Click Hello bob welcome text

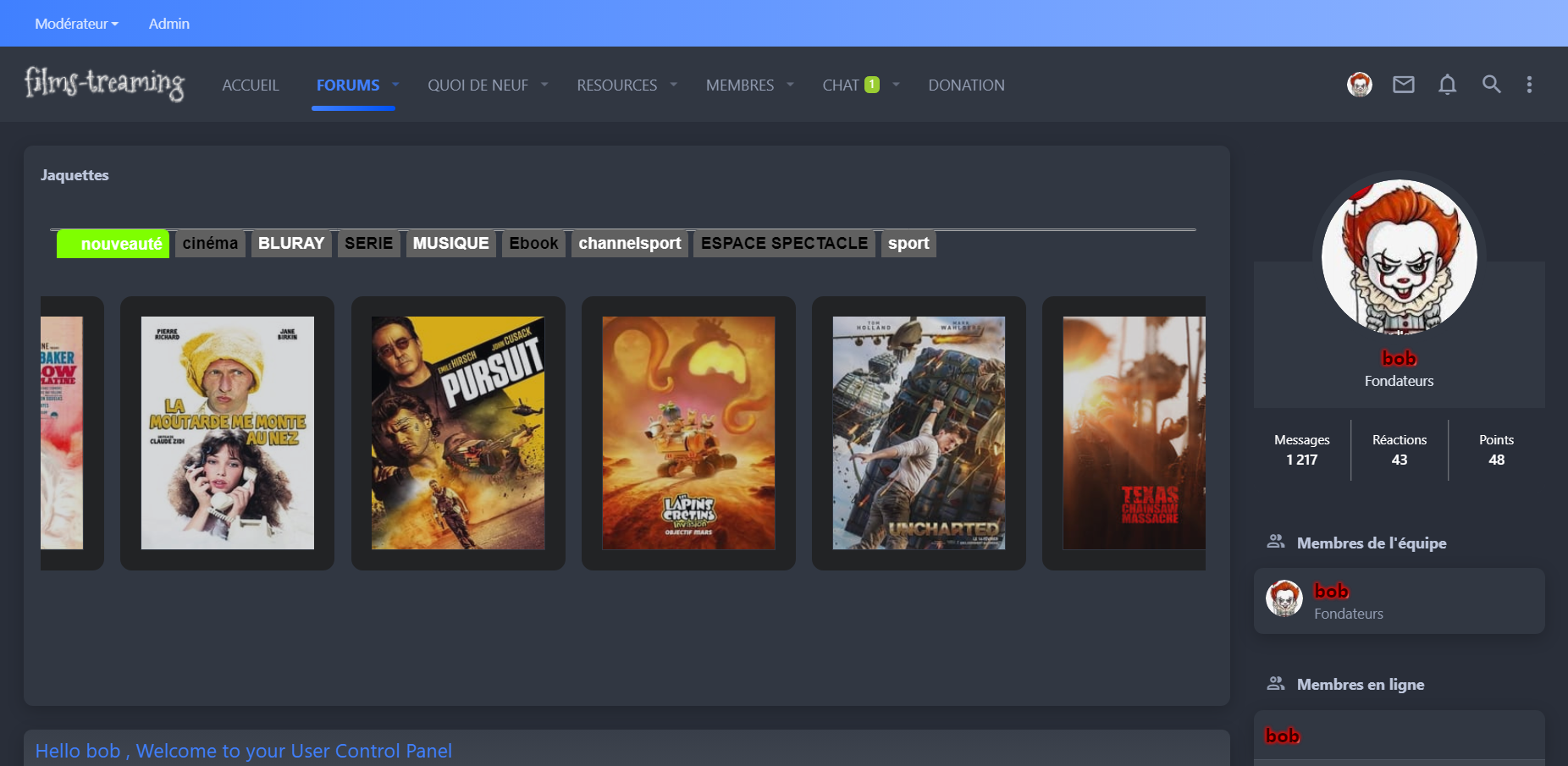coord(244,751)
